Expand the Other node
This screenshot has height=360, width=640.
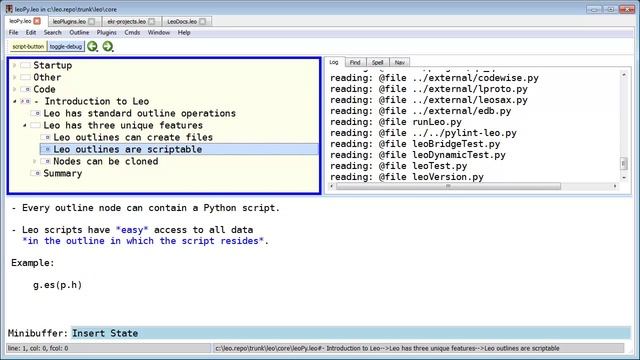pos(15,77)
